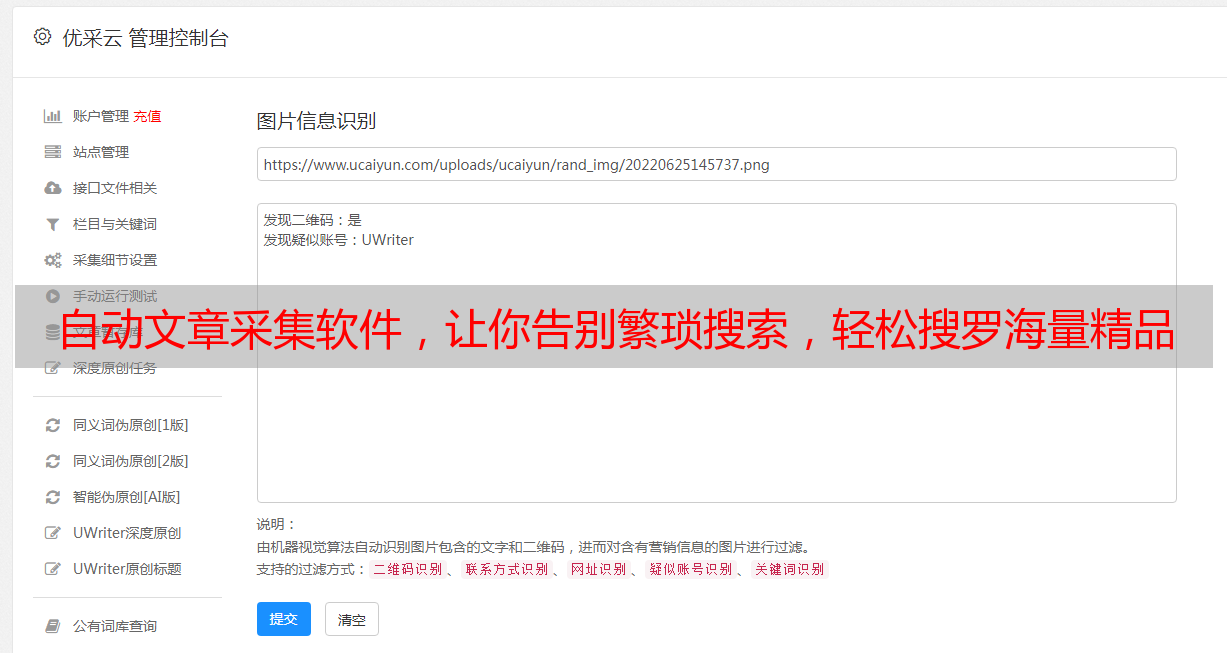The height and width of the screenshot is (653, 1227).
Task: Open 采集细节设置 page
Action: (115, 260)
